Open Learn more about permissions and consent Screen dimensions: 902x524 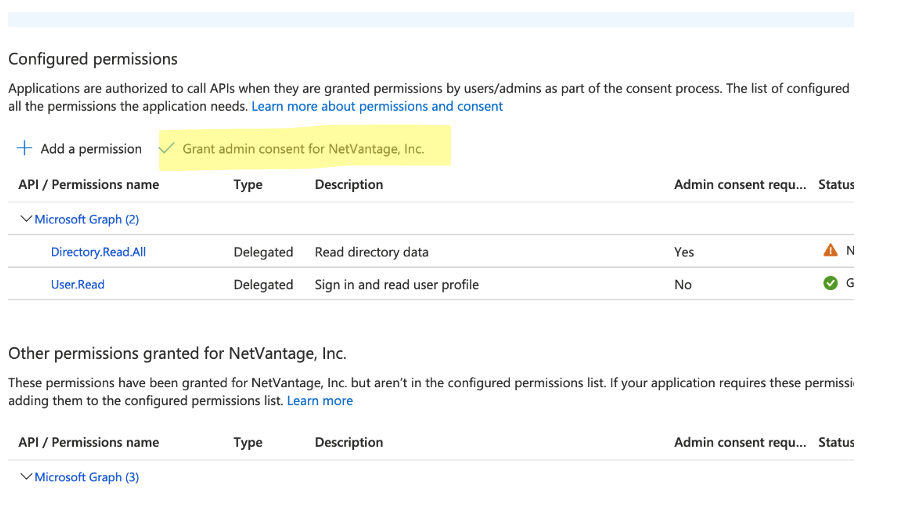click(377, 106)
